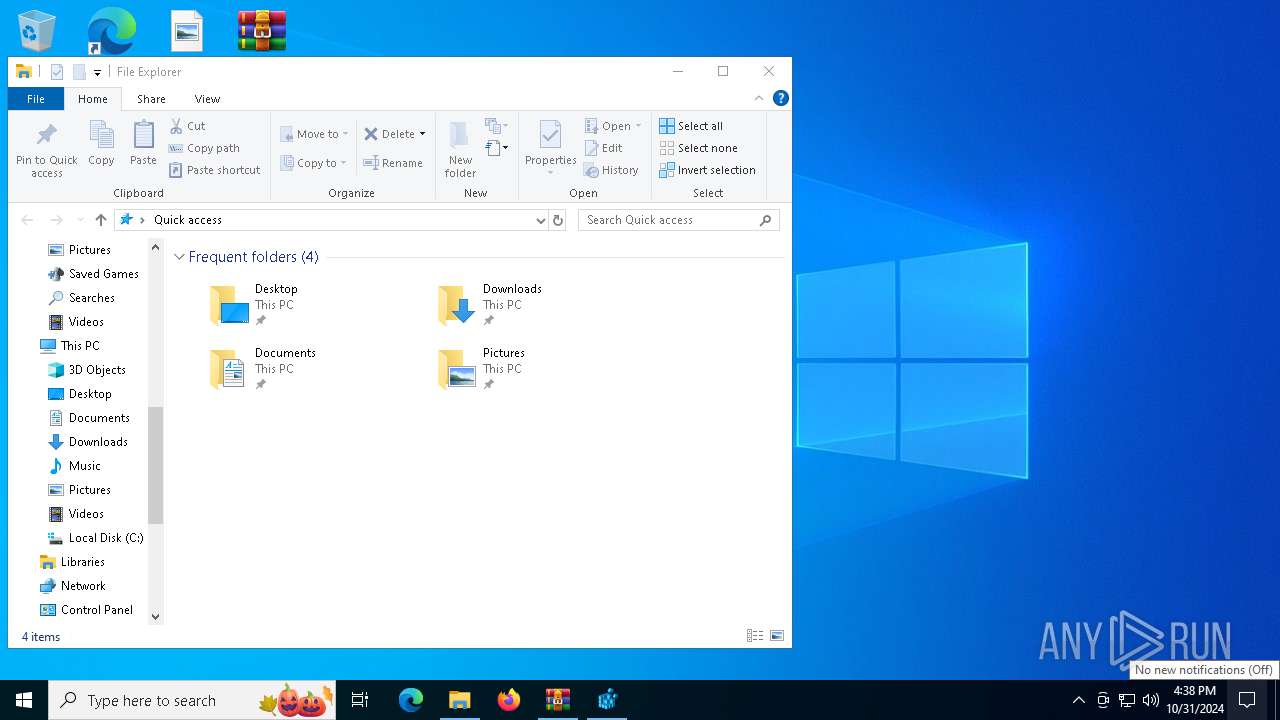This screenshot has width=1280, height=720.
Task: Expand the Open button dropdown
Action: tap(638, 126)
